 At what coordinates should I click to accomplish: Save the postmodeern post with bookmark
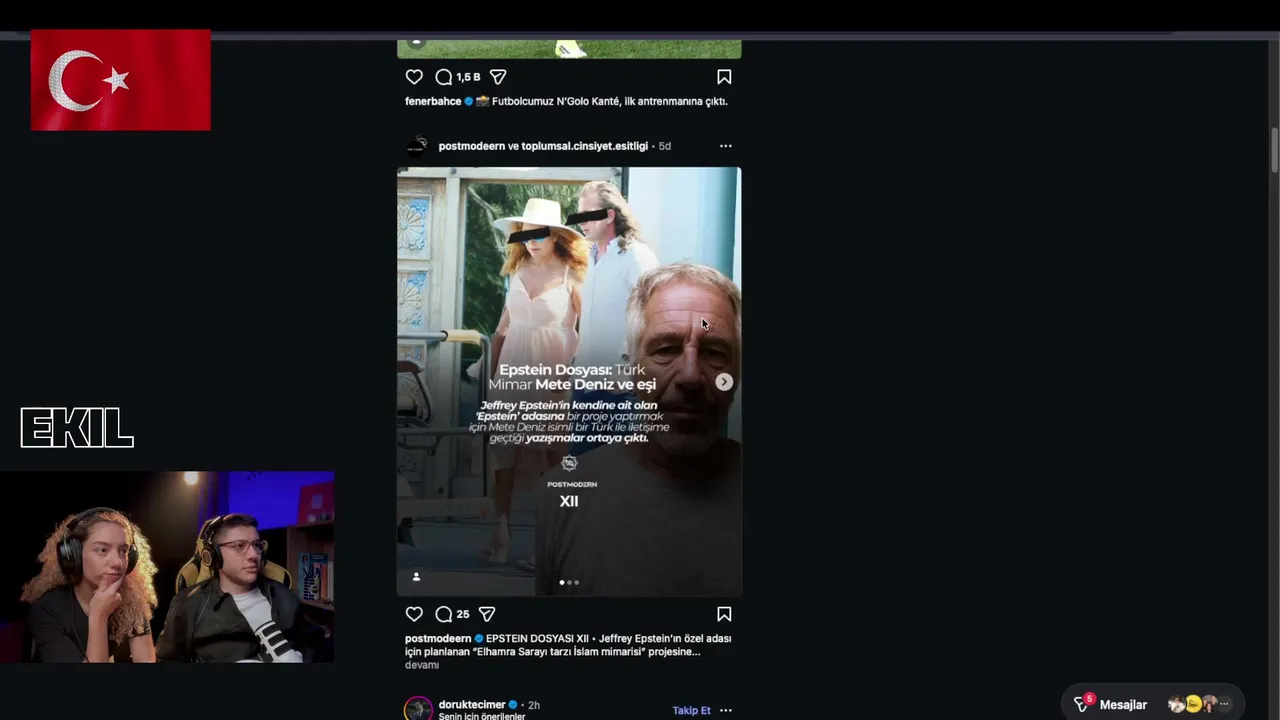tap(724, 614)
